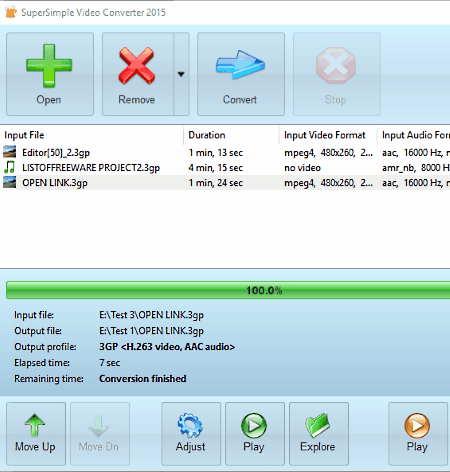
Task: Click the 'Conversion finished' status text
Action: (143, 379)
